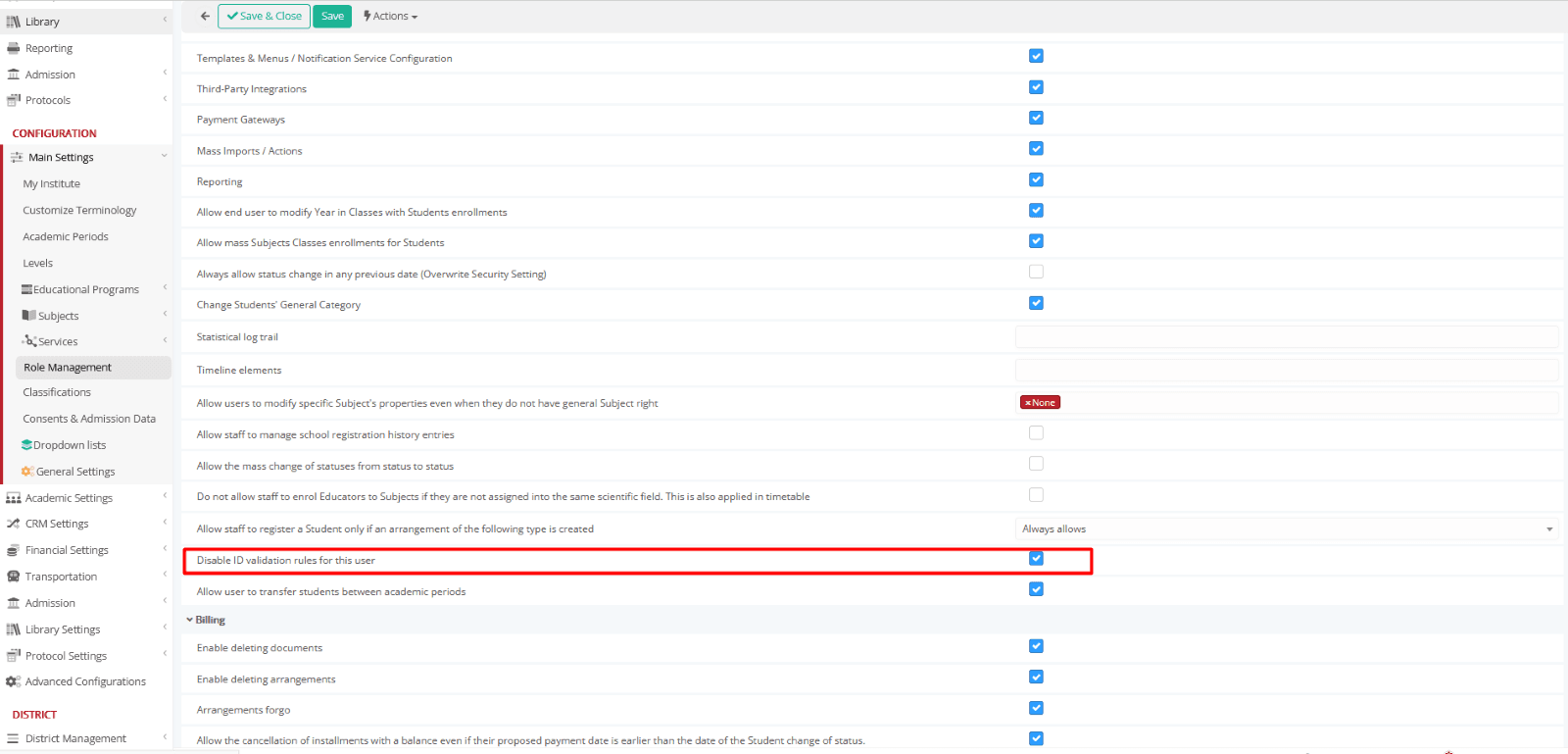
Task: Check Do not allow staff to enrol Educators
Action: click(1036, 494)
